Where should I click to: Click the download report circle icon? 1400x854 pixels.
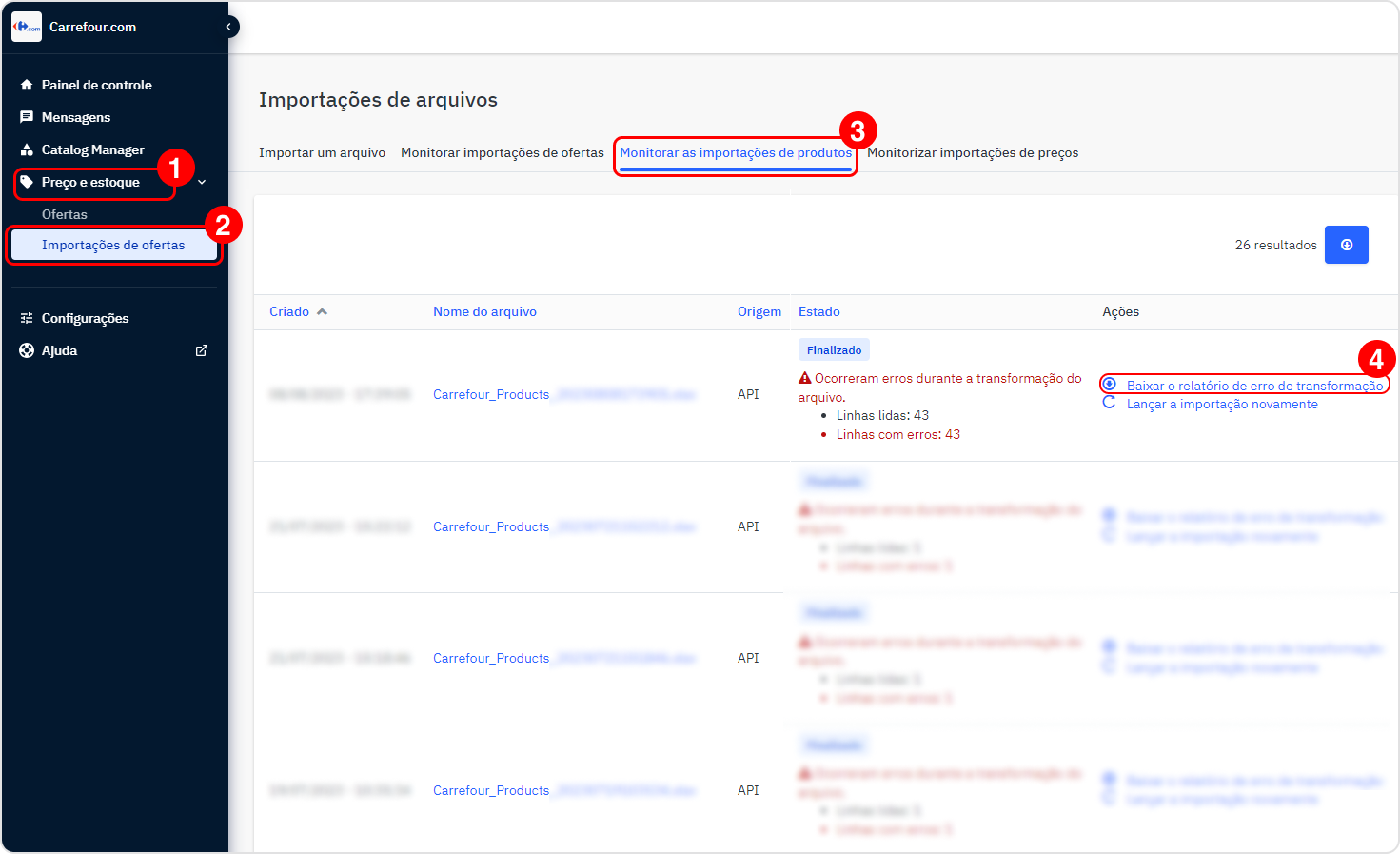point(1110,384)
